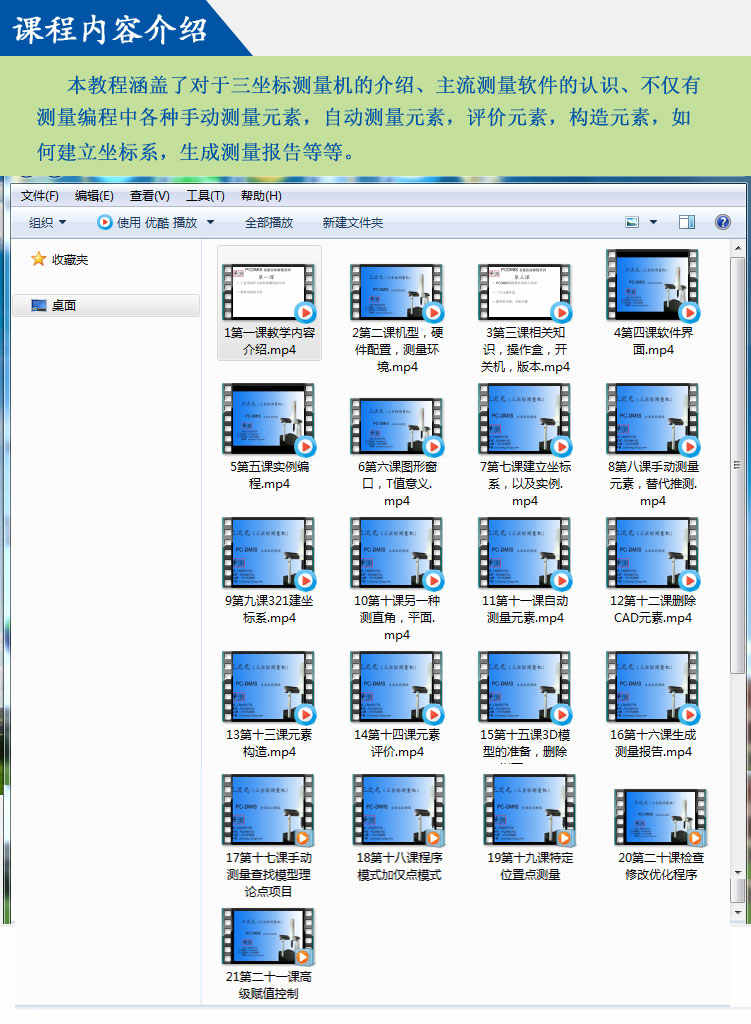Screen dimensions: 751x1024
Task: Click file name 14第十四课元素评价.mp4
Action: (397, 743)
